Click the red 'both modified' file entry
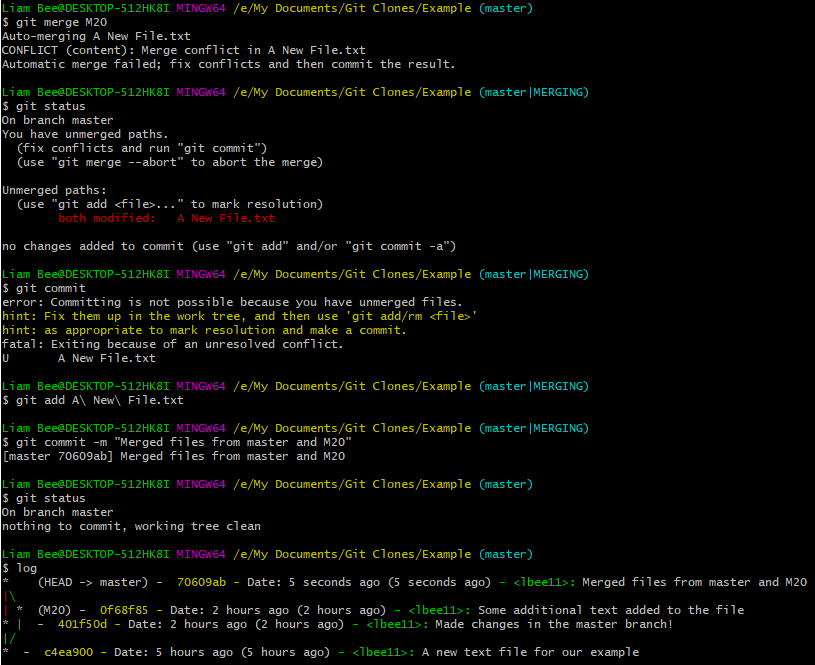This screenshot has width=815, height=665. click(x=166, y=218)
